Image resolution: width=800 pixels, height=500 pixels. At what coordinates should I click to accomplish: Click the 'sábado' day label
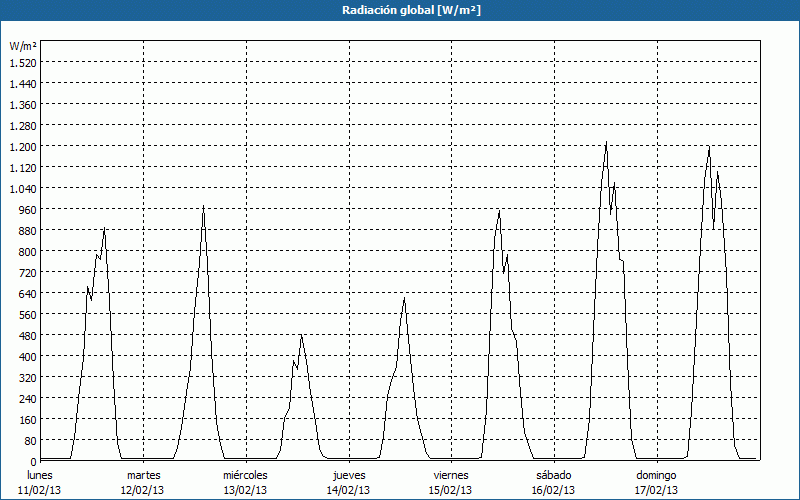(554, 475)
